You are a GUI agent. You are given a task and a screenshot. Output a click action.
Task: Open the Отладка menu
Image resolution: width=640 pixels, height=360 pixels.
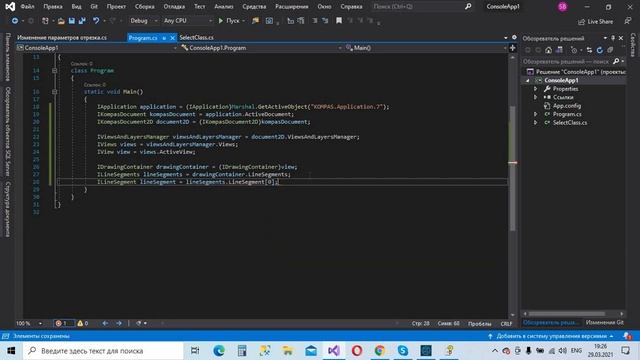pyautogui.click(x=174, y=7)
